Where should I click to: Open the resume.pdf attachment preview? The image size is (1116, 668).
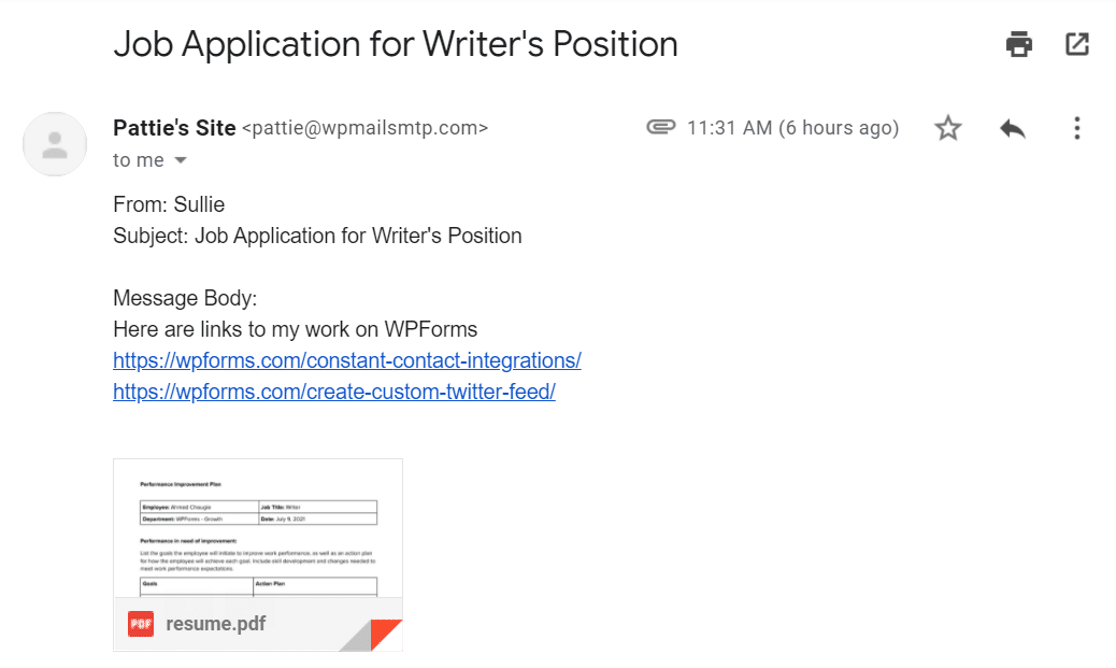point(257,530)
